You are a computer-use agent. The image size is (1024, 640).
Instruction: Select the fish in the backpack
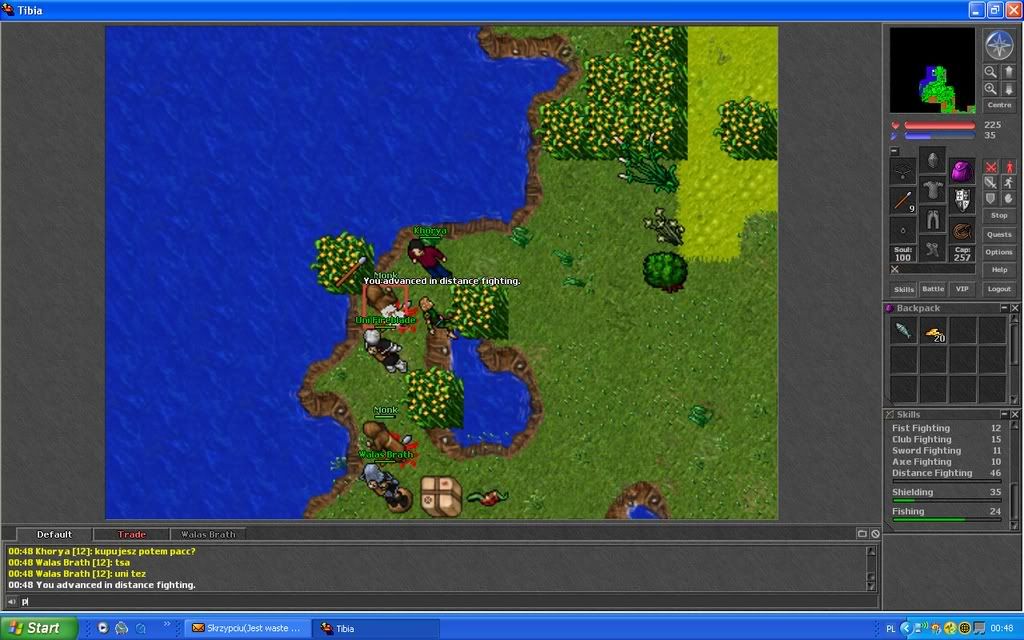click(904, 330)
